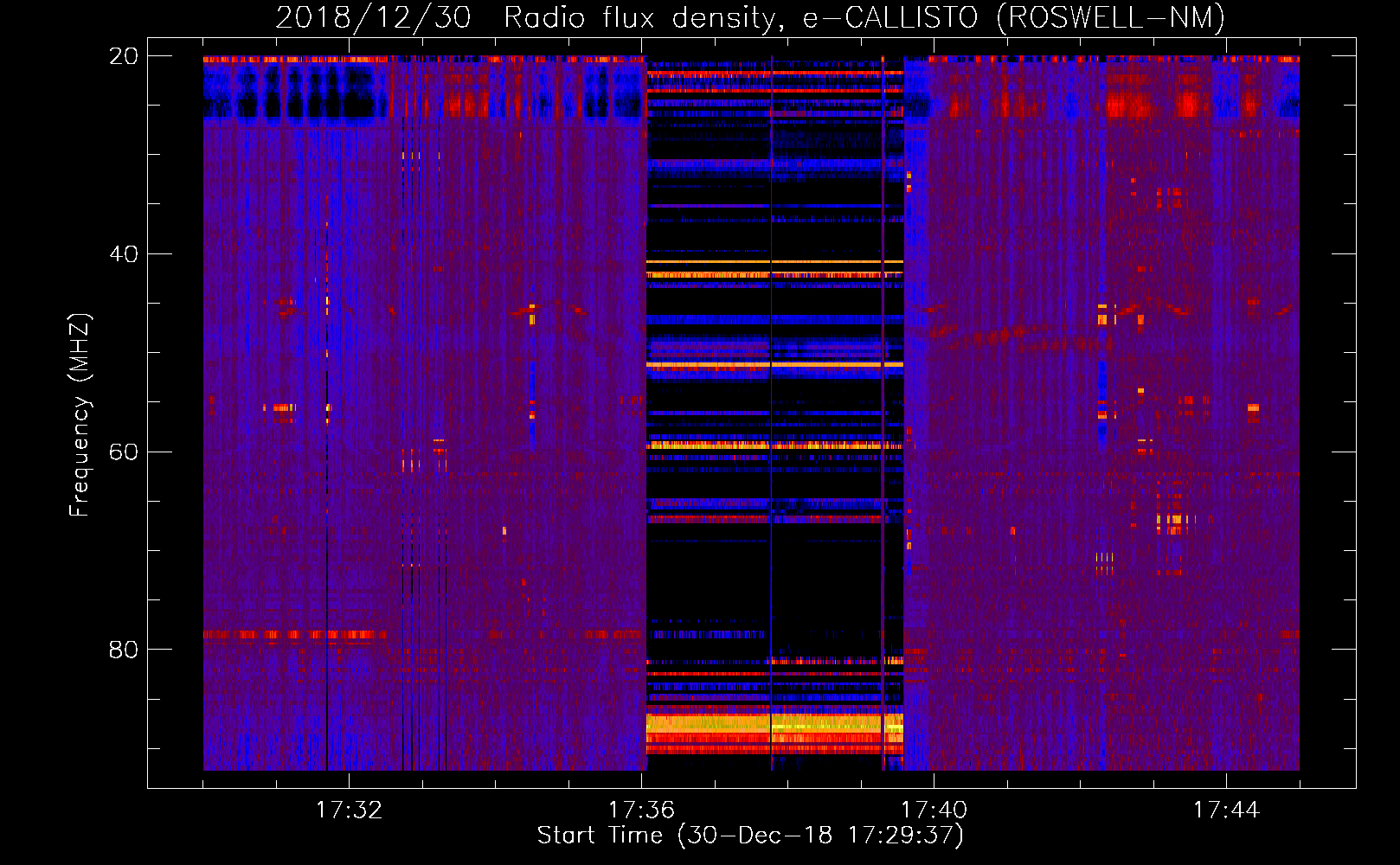This screenshot has height=865, width=1400.
Task: Click the 17:36 time tick label
Action: [x=641, y=811]
